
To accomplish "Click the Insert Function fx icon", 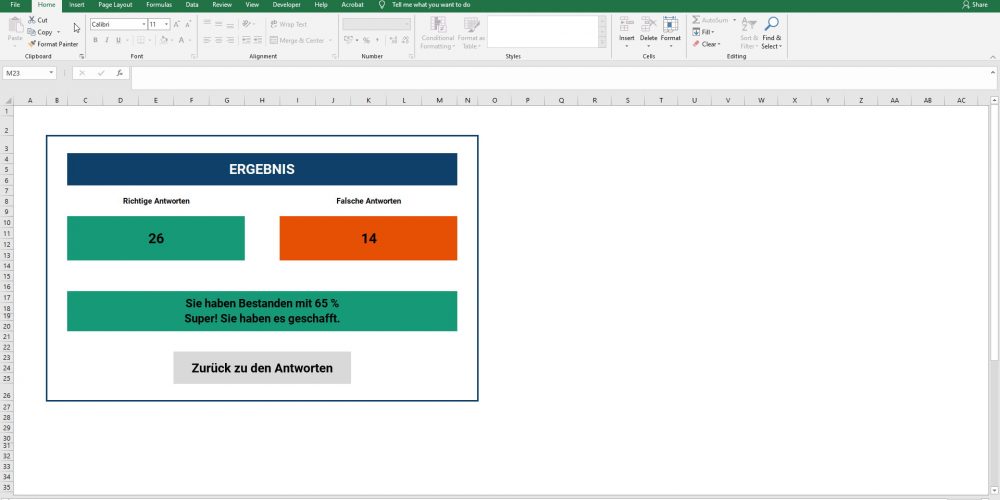I will pyautogui.click(x=119, y=73).
